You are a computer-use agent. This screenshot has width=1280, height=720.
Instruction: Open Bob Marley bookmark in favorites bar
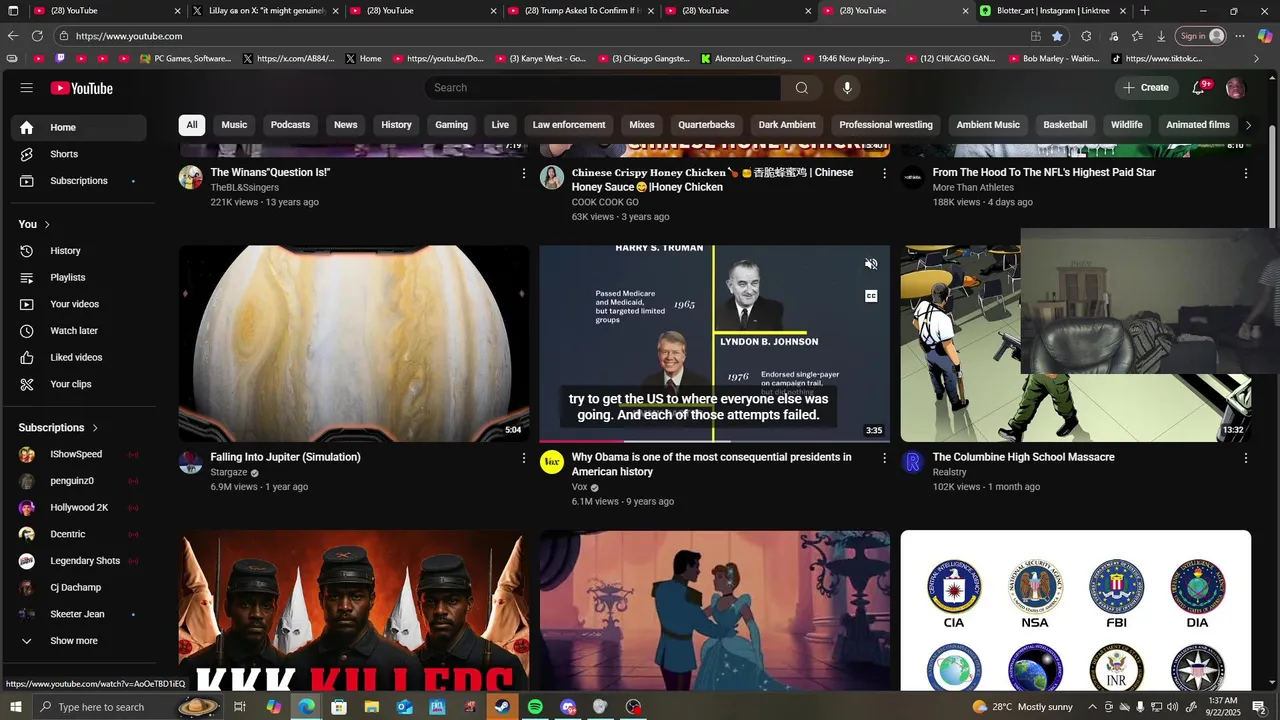(1052, 59)
